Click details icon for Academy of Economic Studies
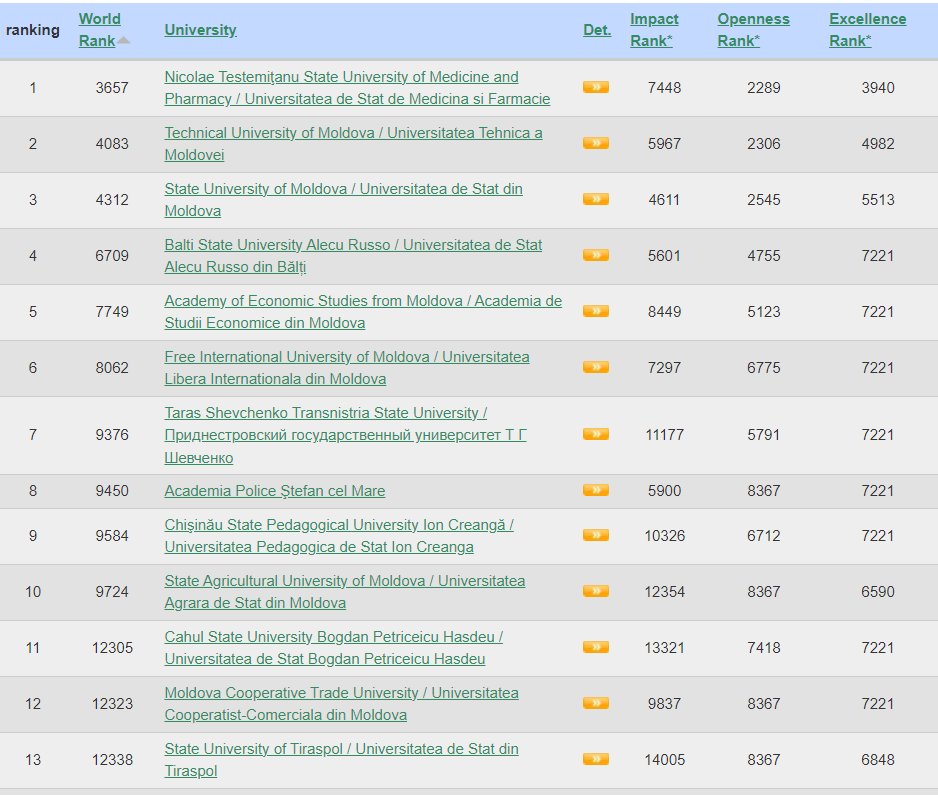938x795 pixels. (x=596, y=311)
